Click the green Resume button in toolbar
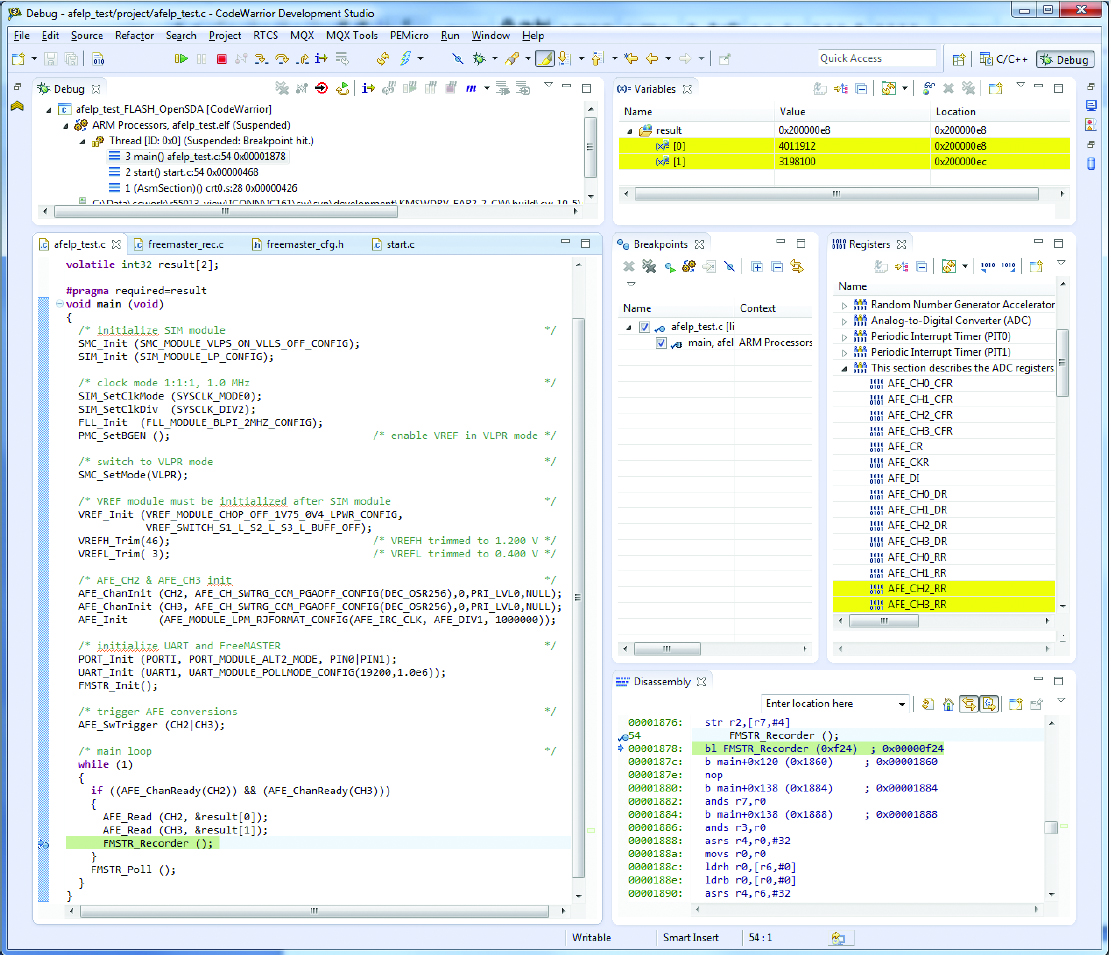The height and width of the screenshot is (955, 1111). 181,59
